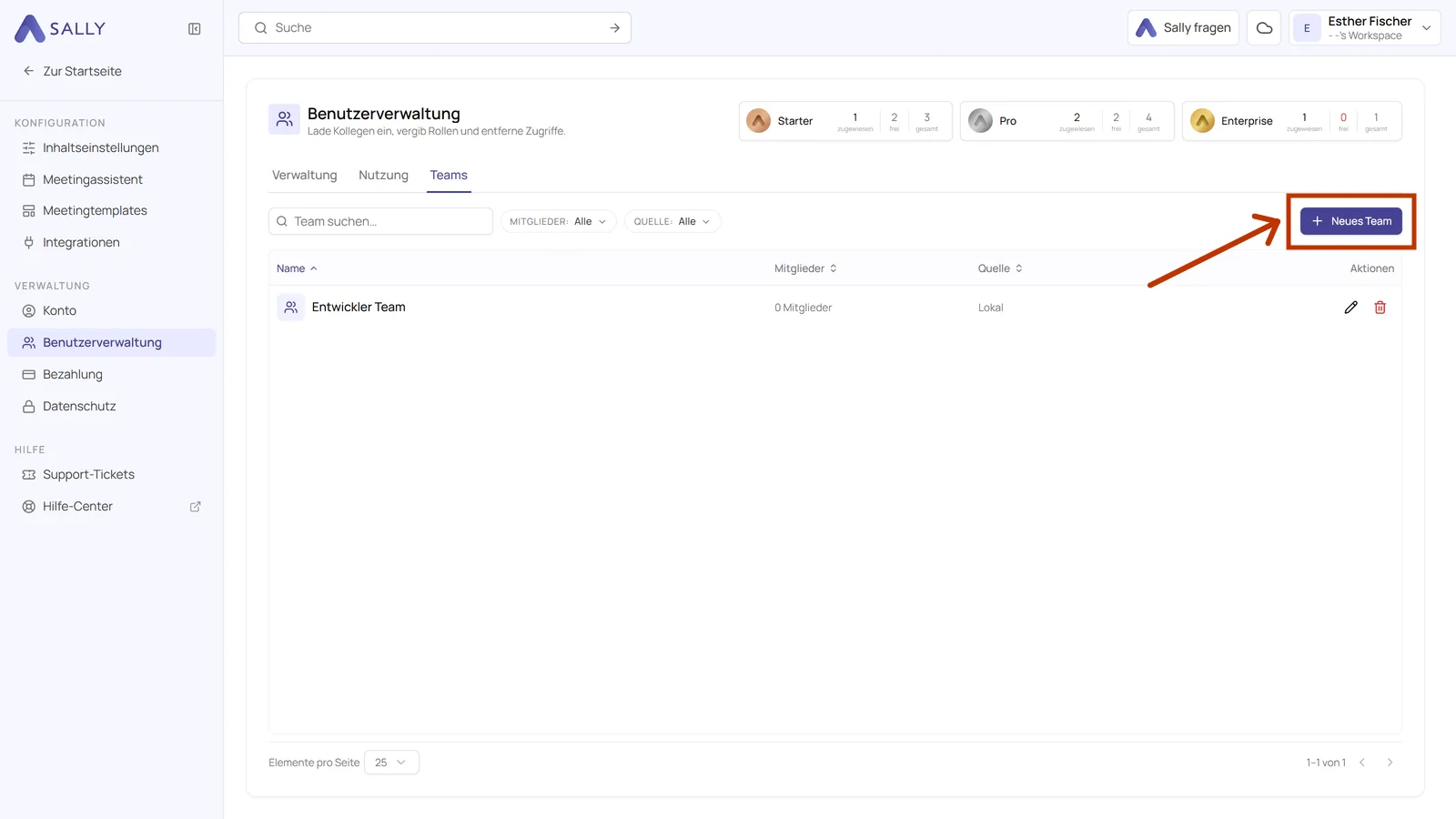This screenshot has width=1456, height=819.
Task: Click the Starter license card
Action: (x=845, y=121)
